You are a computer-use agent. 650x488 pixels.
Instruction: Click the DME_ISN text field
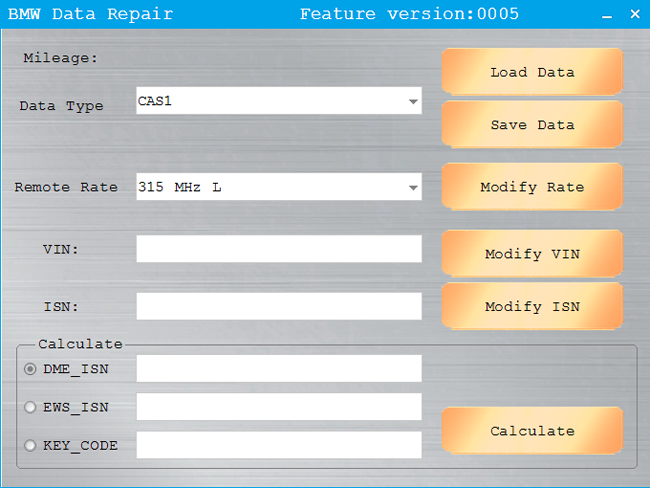(279, 369)
